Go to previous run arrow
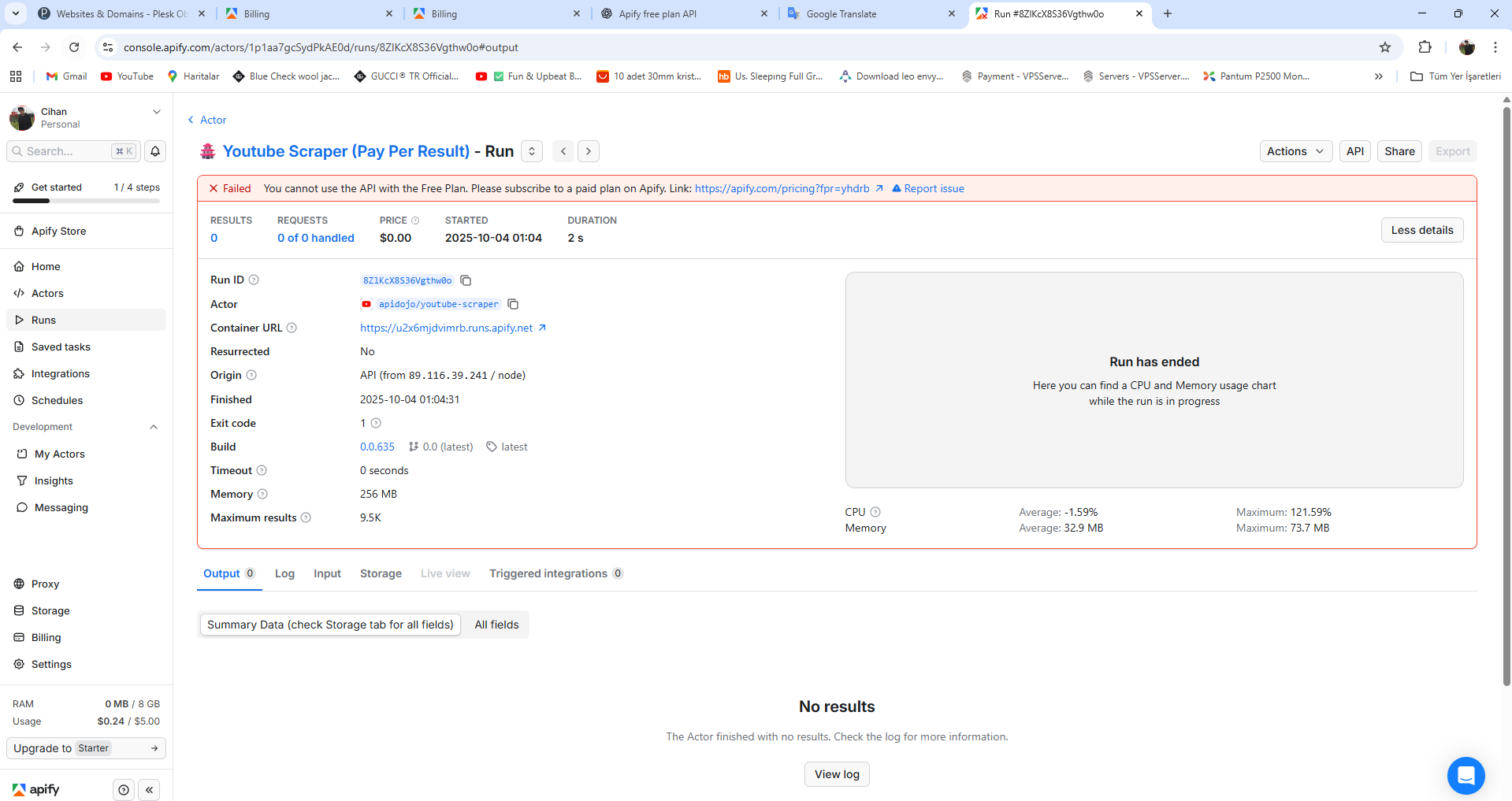 point(563,151)
